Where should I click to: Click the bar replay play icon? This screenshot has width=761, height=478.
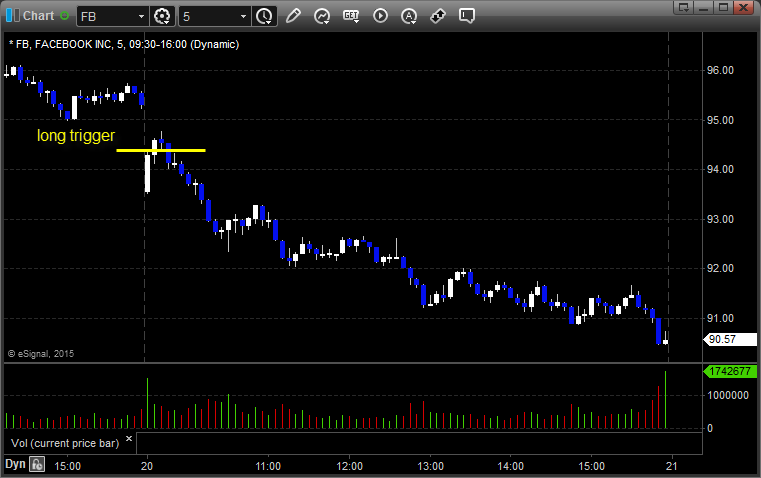coord(380,16)
